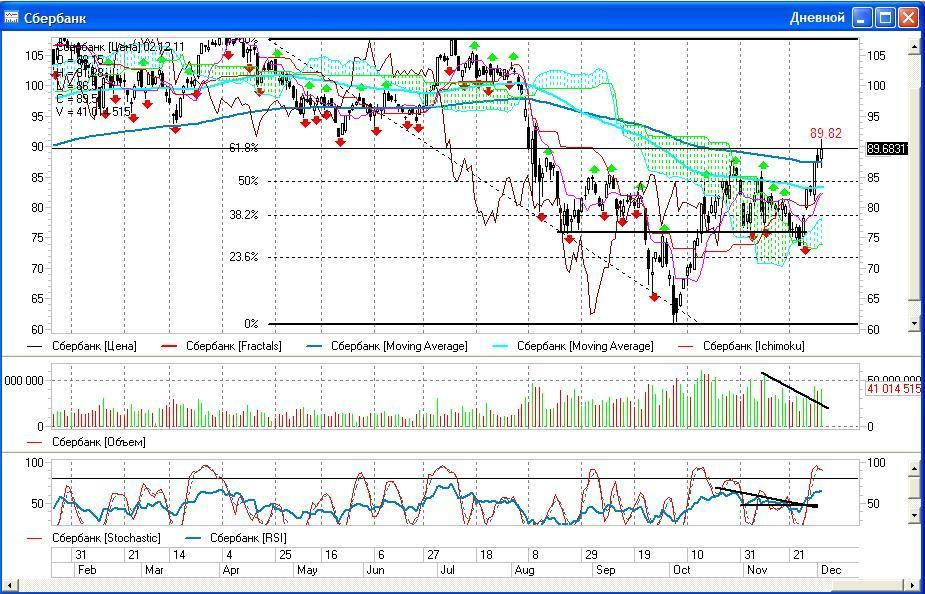Click the chart window icon in the title bar
The width and height of the screenshot is (925, 594).
point(11,17)
